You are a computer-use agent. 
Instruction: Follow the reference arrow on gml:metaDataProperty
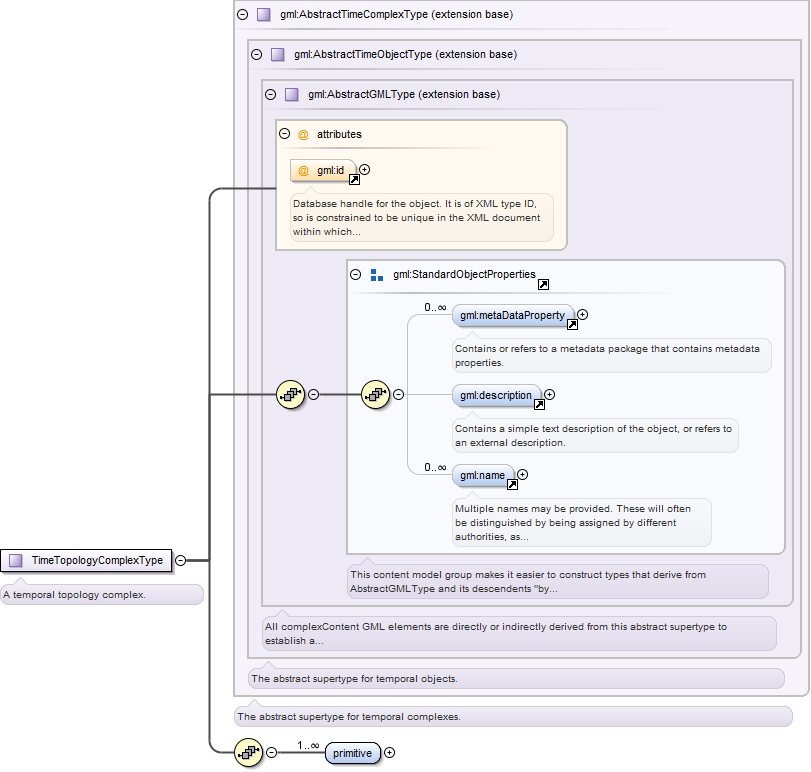pos(572,324)
